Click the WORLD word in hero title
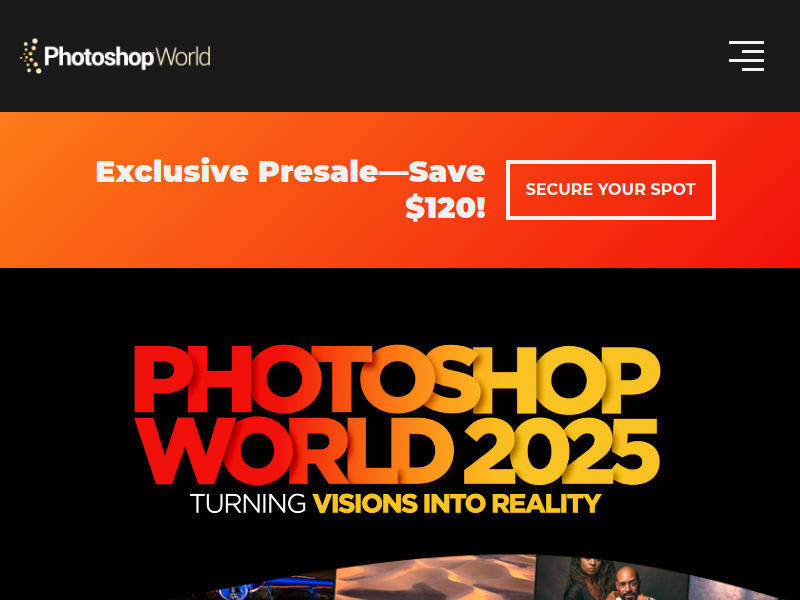The image size is (800, 600). (x=293, y=452)
